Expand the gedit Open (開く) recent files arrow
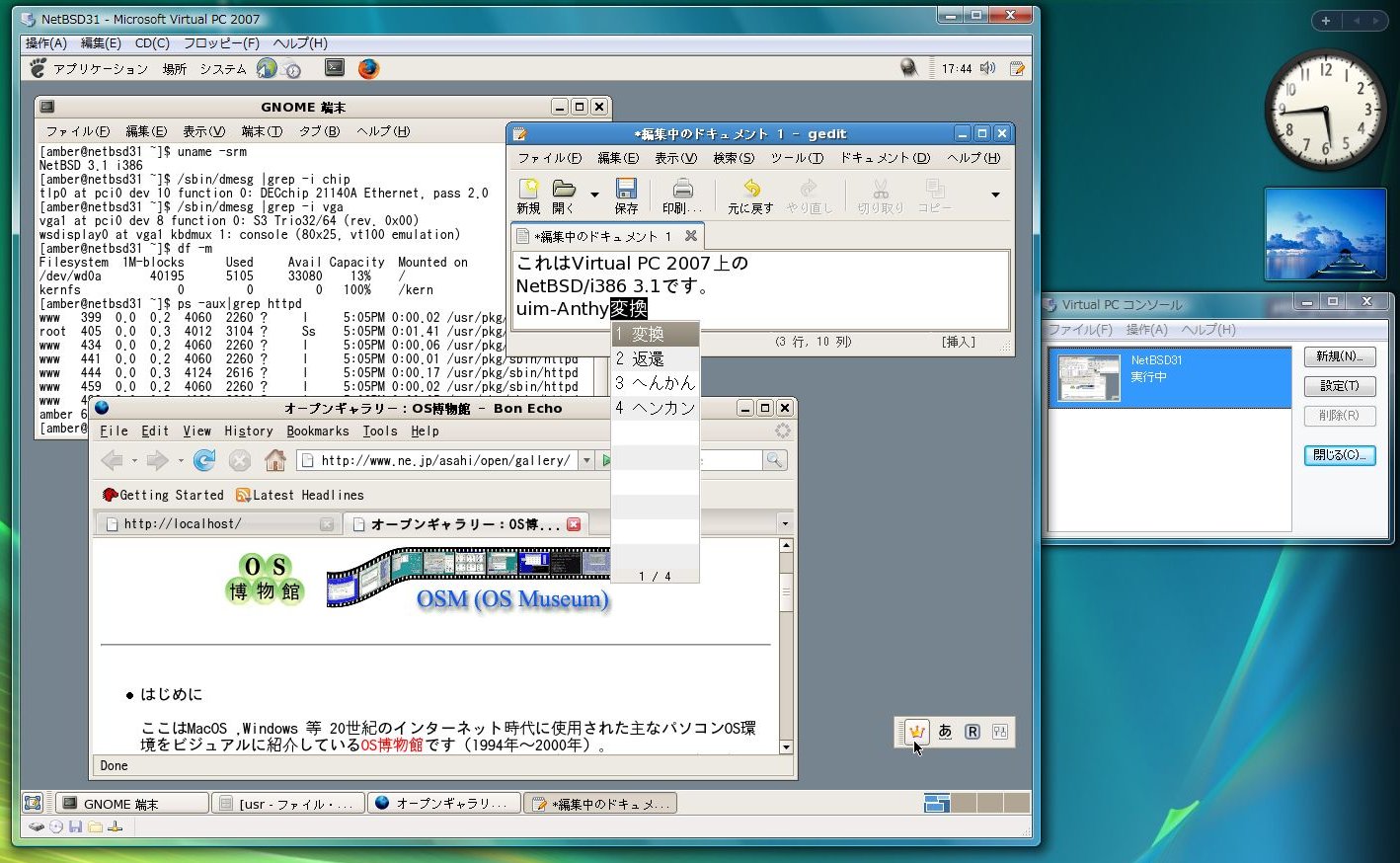The width and height of the screenshot is (1400, 863). pos(594,195)
